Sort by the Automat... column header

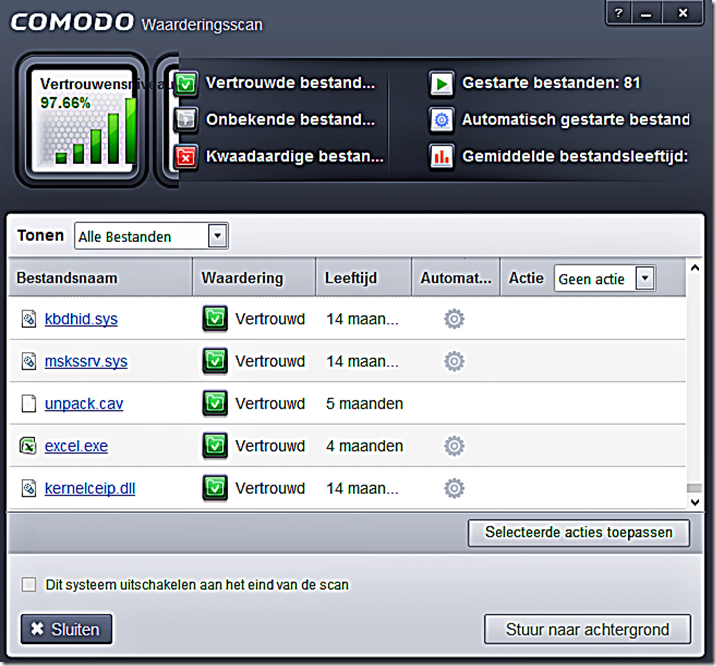tap(456, 278)
